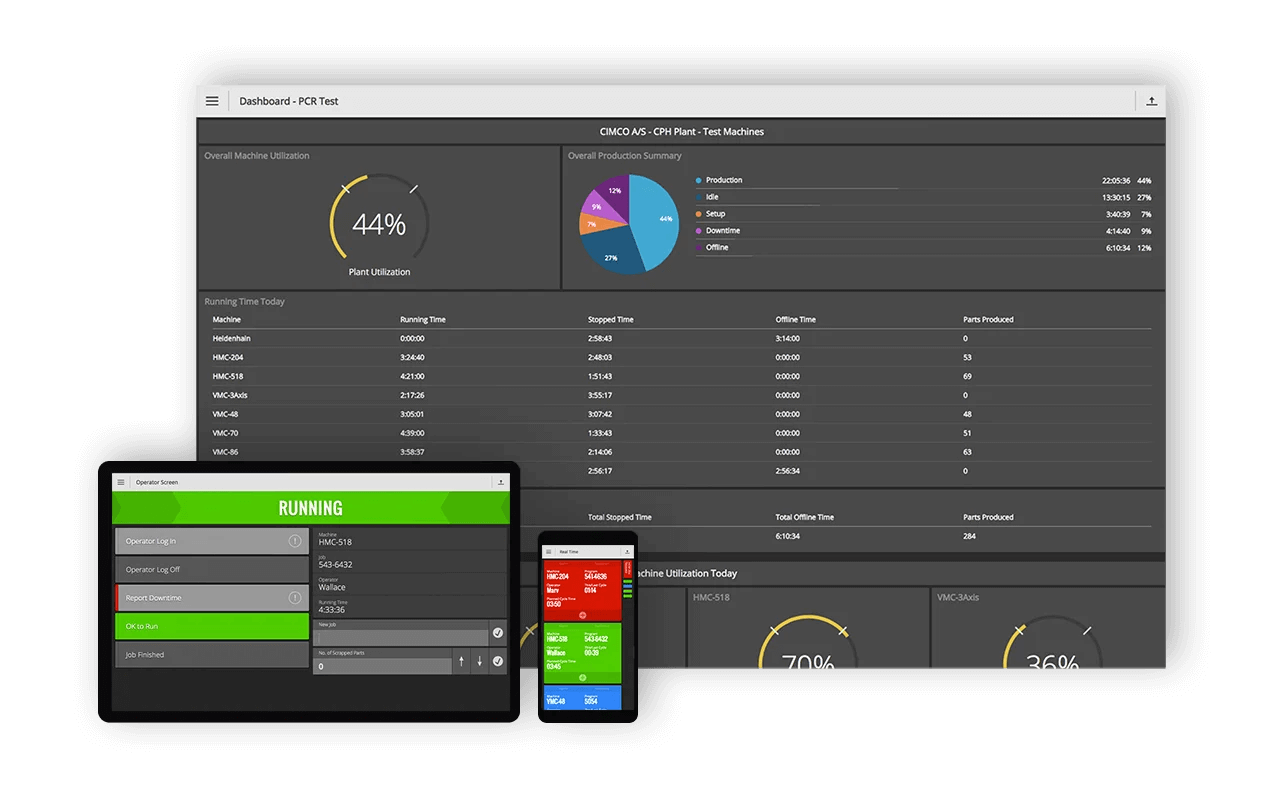Viewport: 1272px width, 798px height.
Task: Click the export icon in Dashboard header
Action: pyautogui.click(x=1151, y=101)
